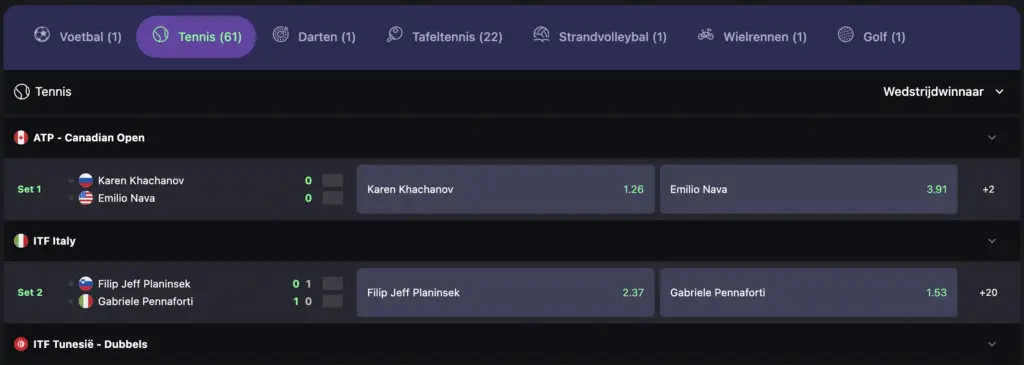The width and height of the screenshot is (1024, 365).
Task: Choose Filip Jeff Planinsek at 2.37
Action: (505, 293)
